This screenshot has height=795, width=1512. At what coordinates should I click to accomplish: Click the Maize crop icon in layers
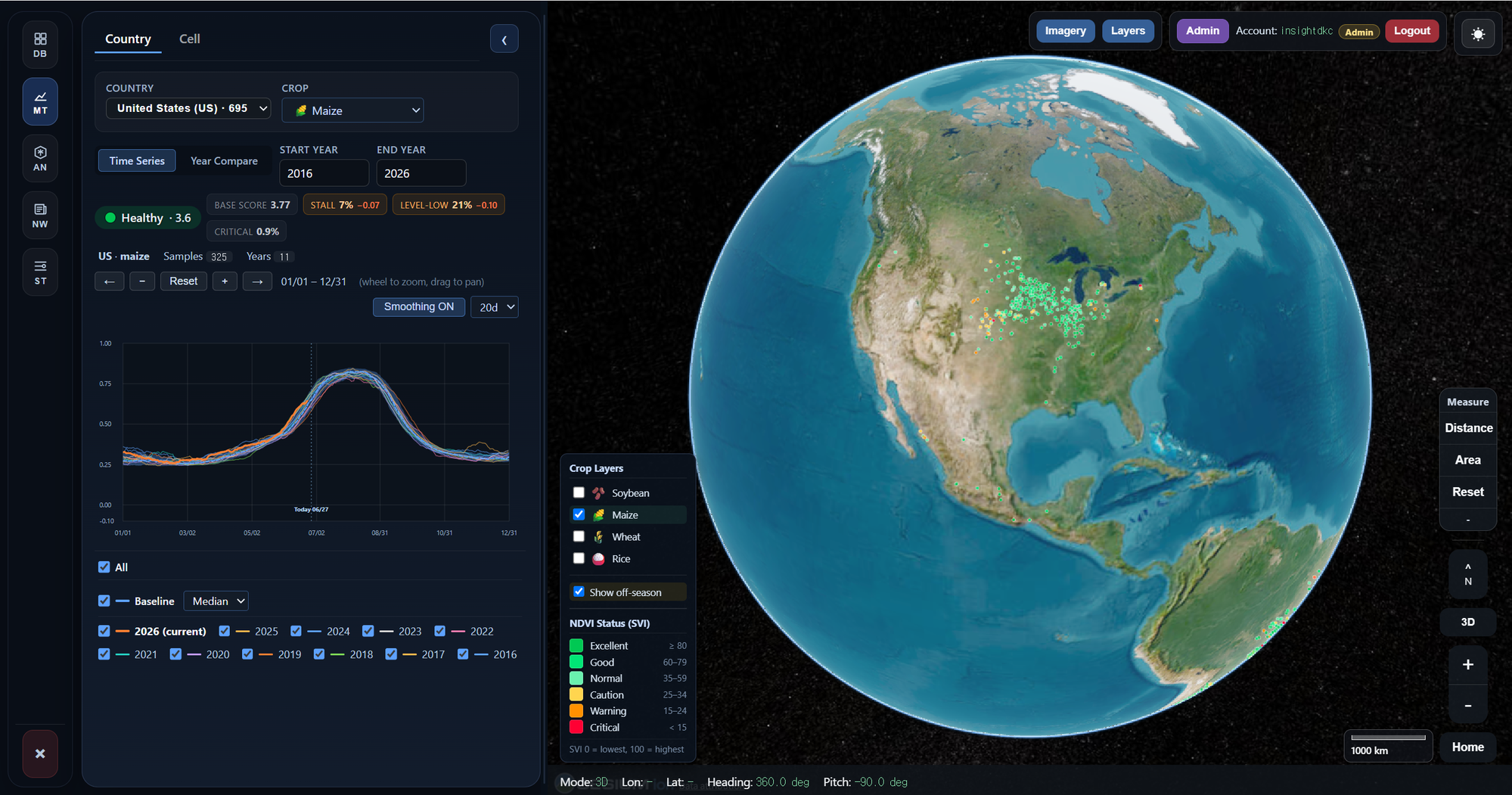tap(598, 515)
